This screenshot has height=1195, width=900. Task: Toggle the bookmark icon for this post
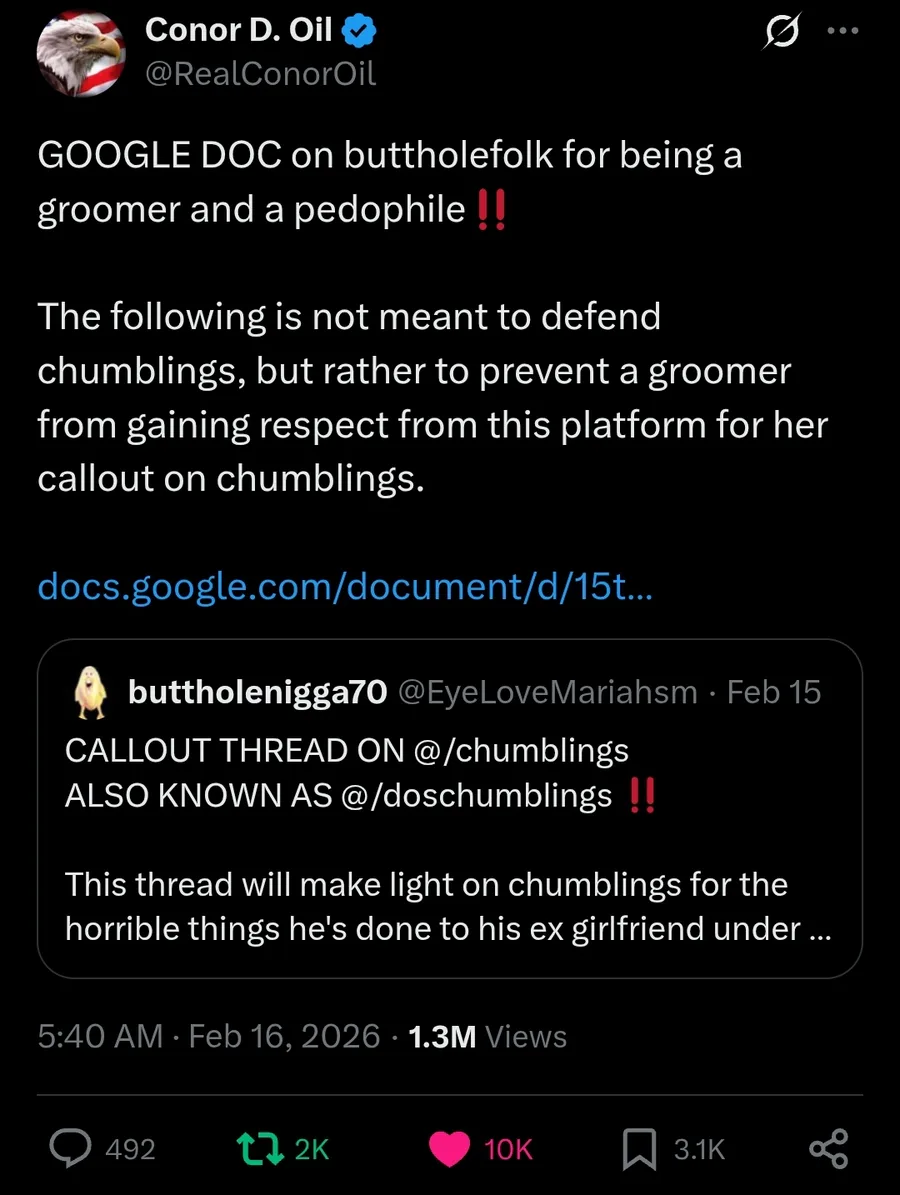(x=639, y=1149)
